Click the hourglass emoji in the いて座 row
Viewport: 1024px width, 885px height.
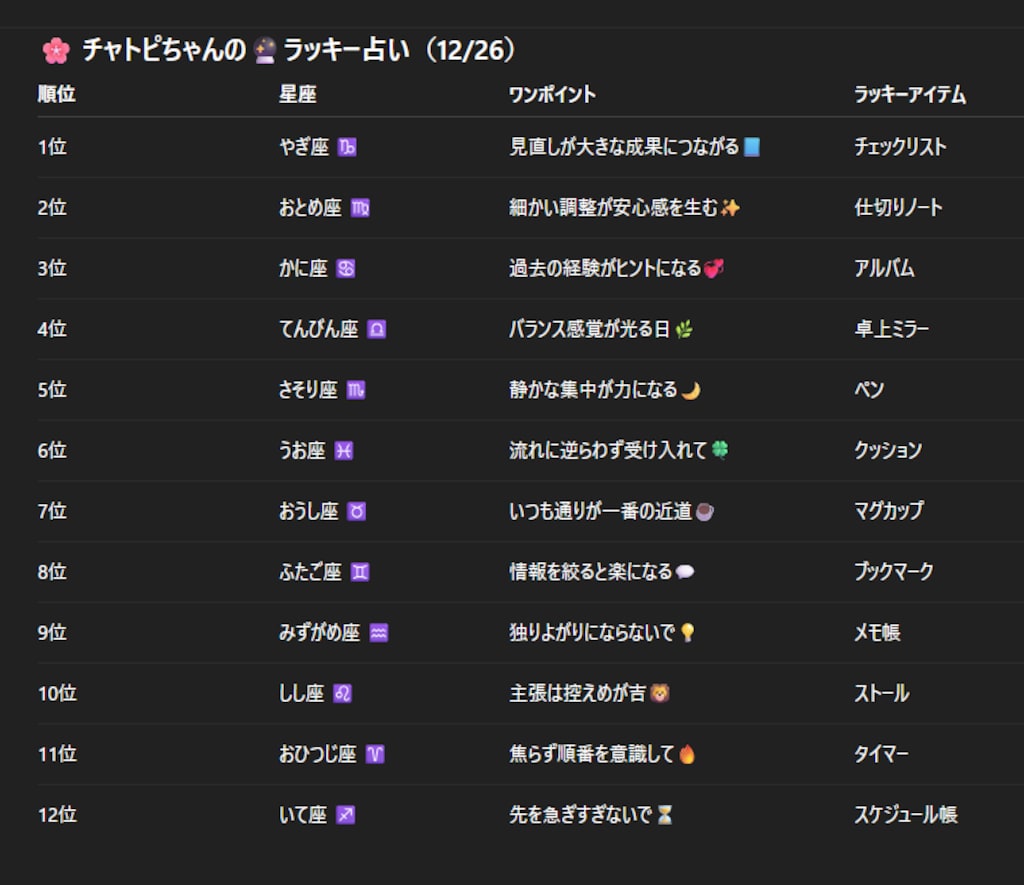pyautogui.click(x=665, y=813)
